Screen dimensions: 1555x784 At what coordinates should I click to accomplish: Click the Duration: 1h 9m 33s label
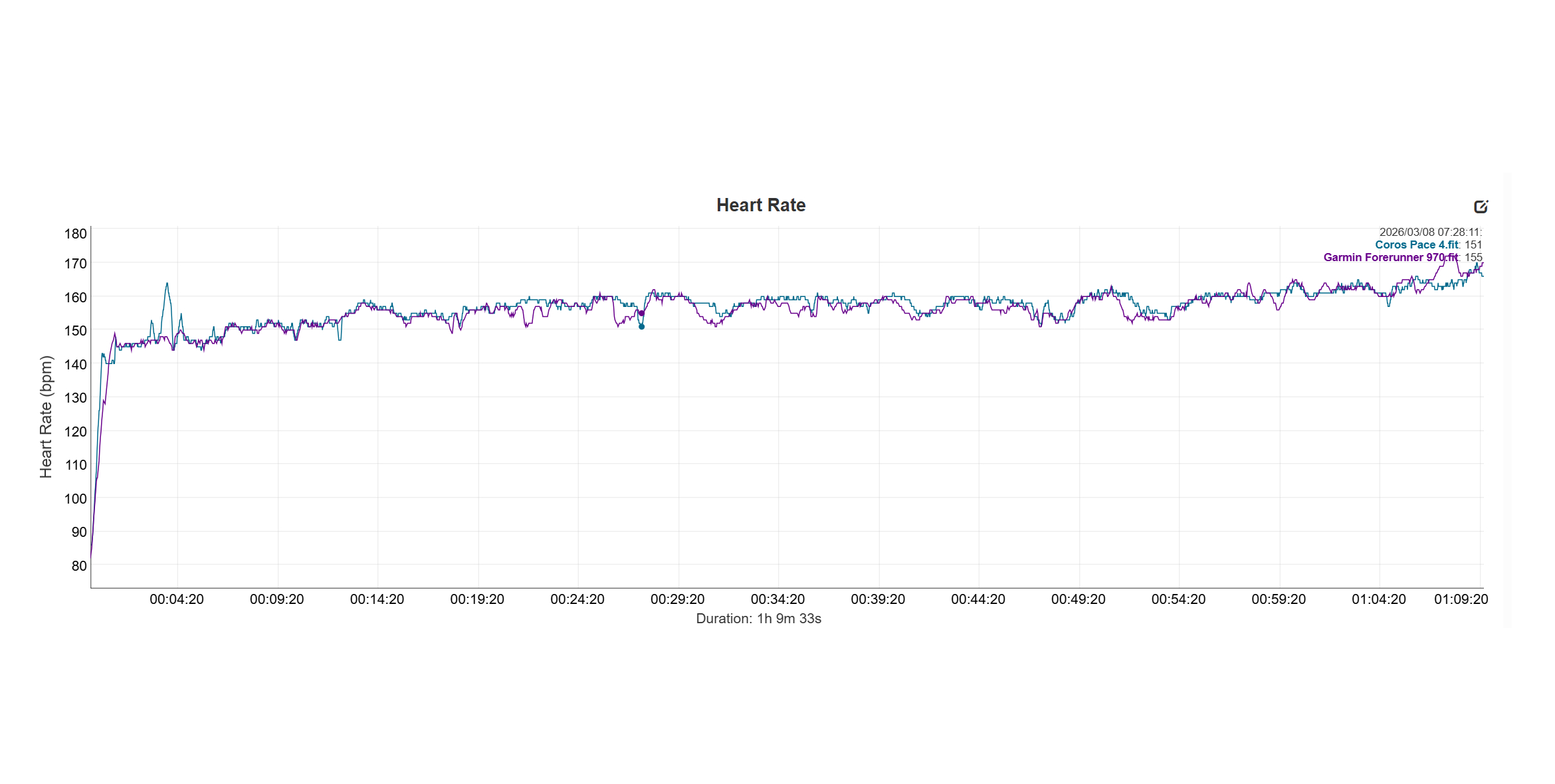click(759, 618)
